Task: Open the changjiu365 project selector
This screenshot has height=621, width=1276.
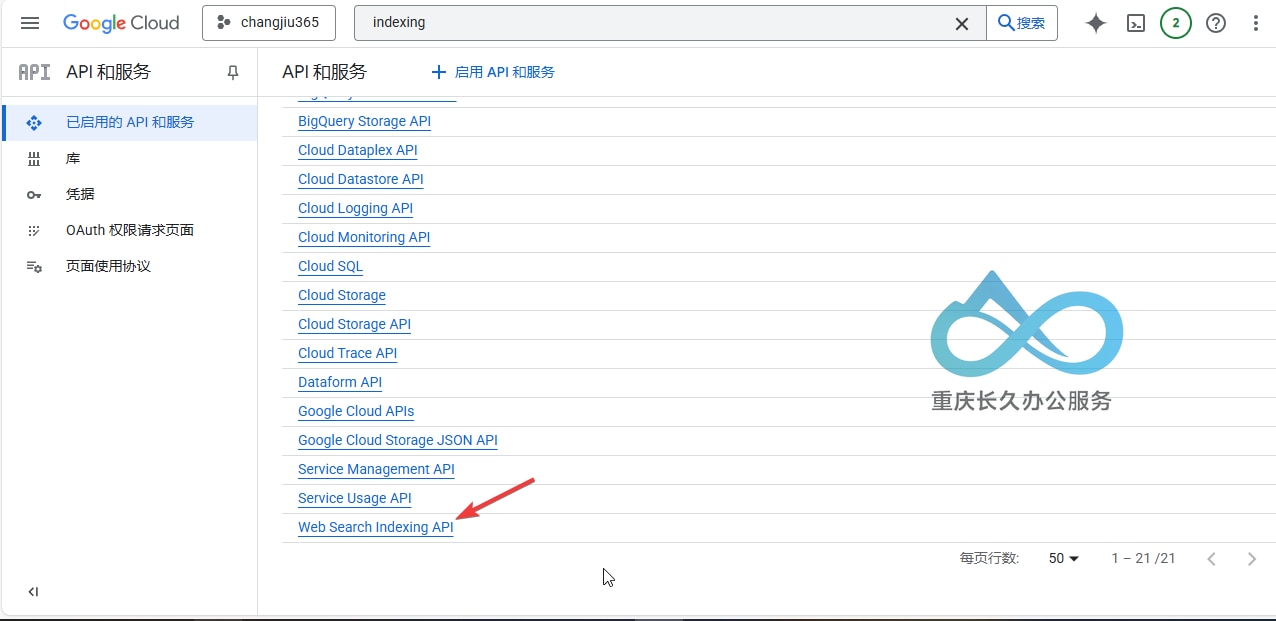Action: pyautogui.click(x=269, y=23)
